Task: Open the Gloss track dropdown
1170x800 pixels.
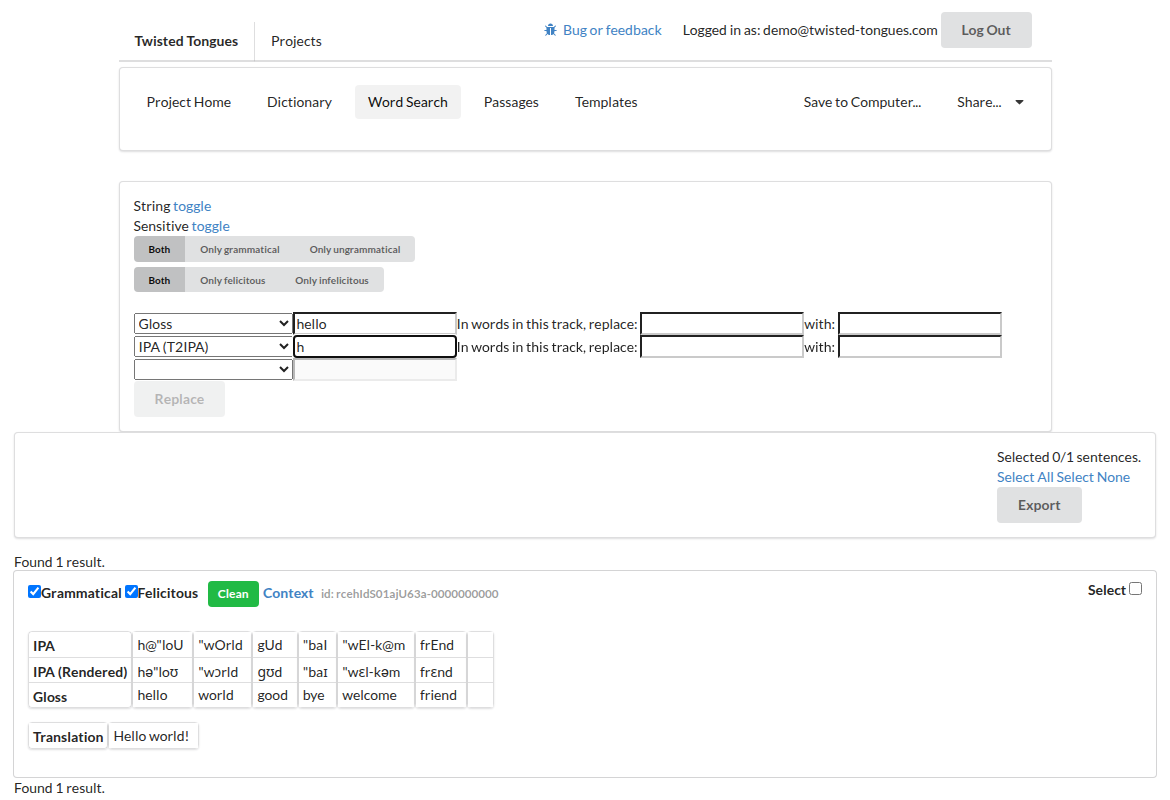Action: click(x=213, y=324)
